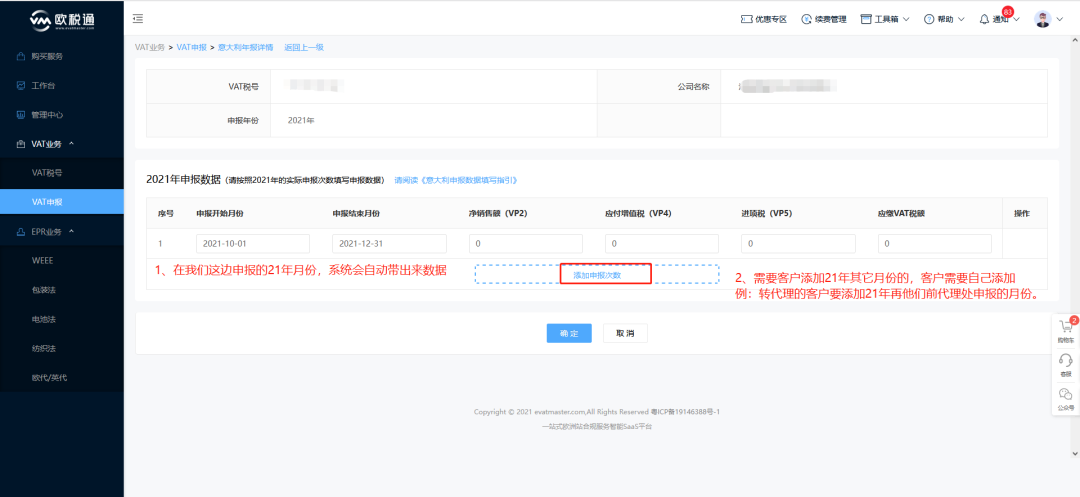Open the 购物车 shopping cart

click(1066, 330)
